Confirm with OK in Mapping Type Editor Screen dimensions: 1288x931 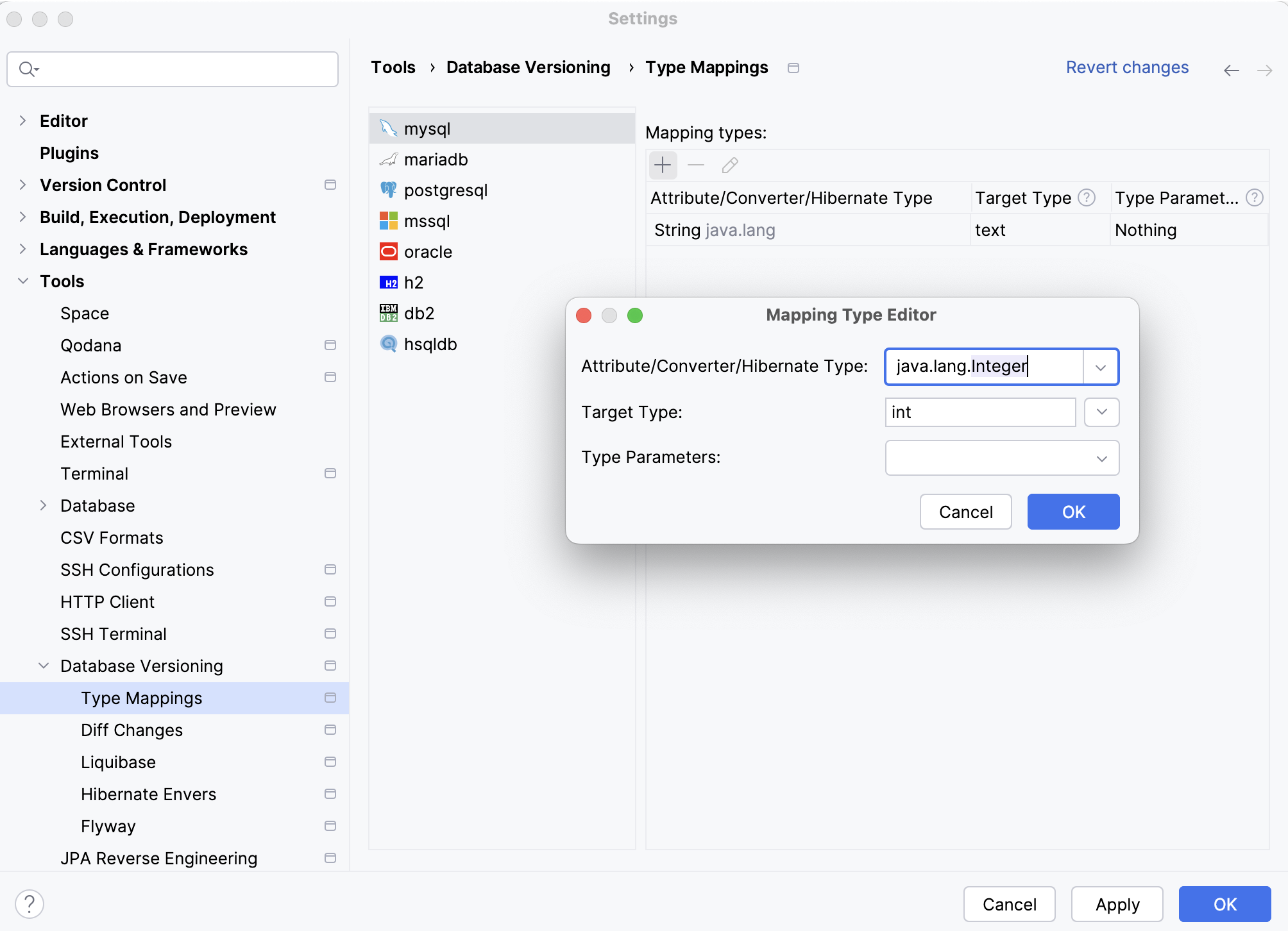[x=1072, y=512]
